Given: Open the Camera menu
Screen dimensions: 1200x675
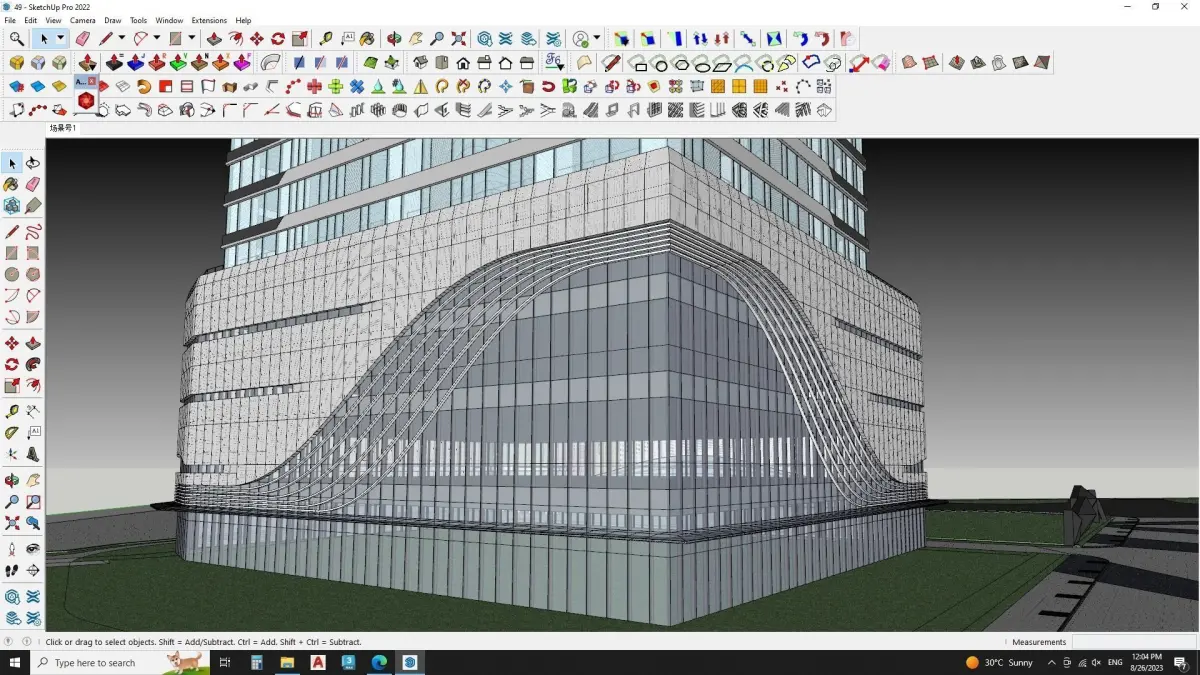Looking at the screenshot, I should click(83, 20).
